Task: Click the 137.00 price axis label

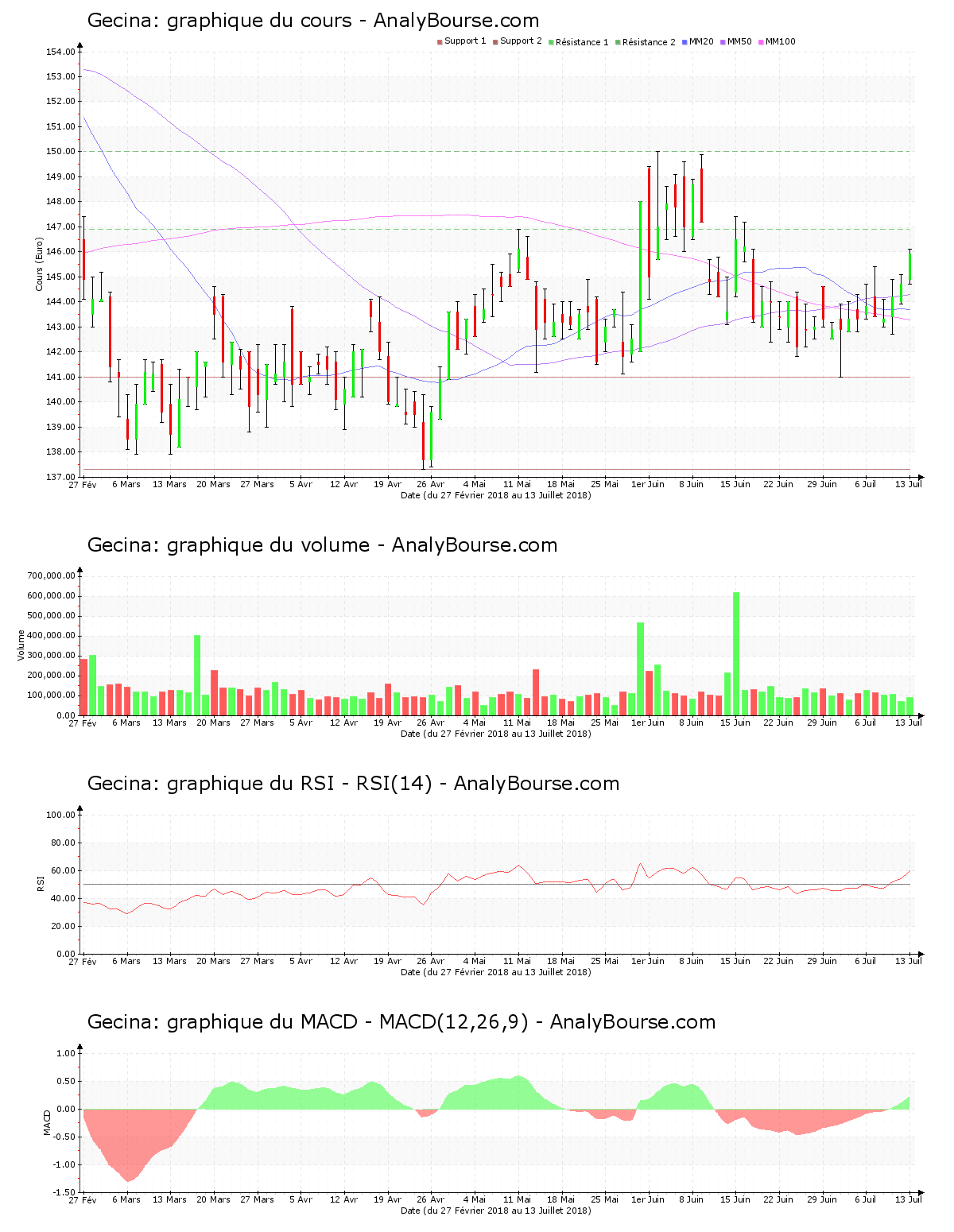Action: click(61, 477)
